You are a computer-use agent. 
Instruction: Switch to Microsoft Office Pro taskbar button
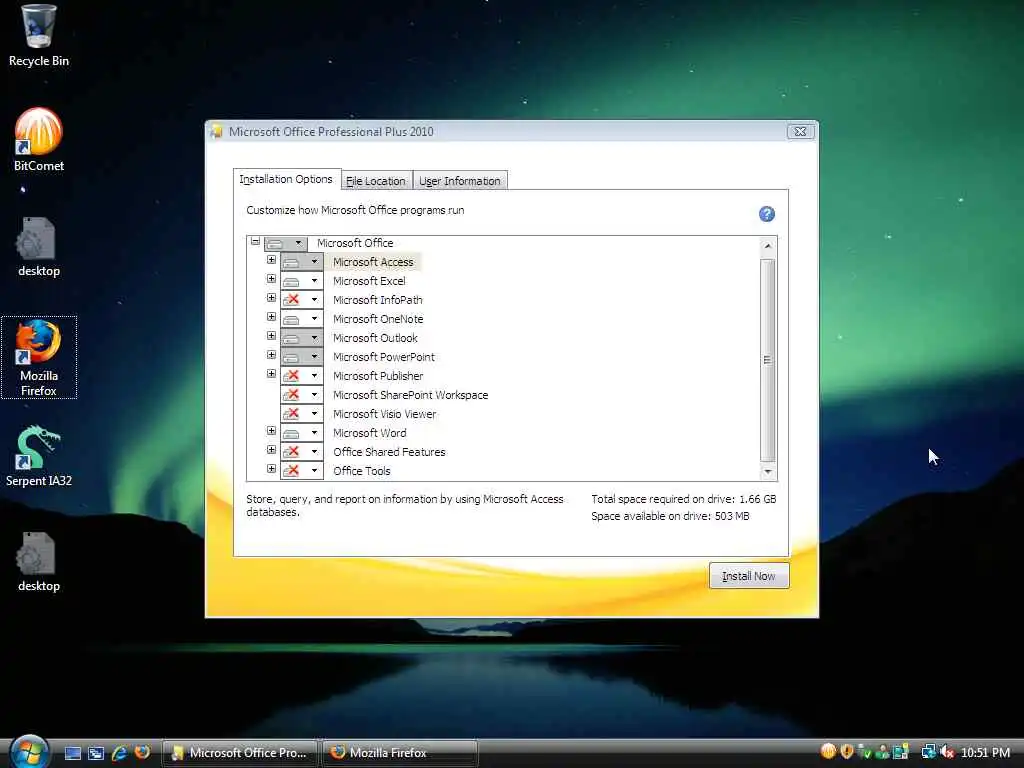(x=240, y=753)
